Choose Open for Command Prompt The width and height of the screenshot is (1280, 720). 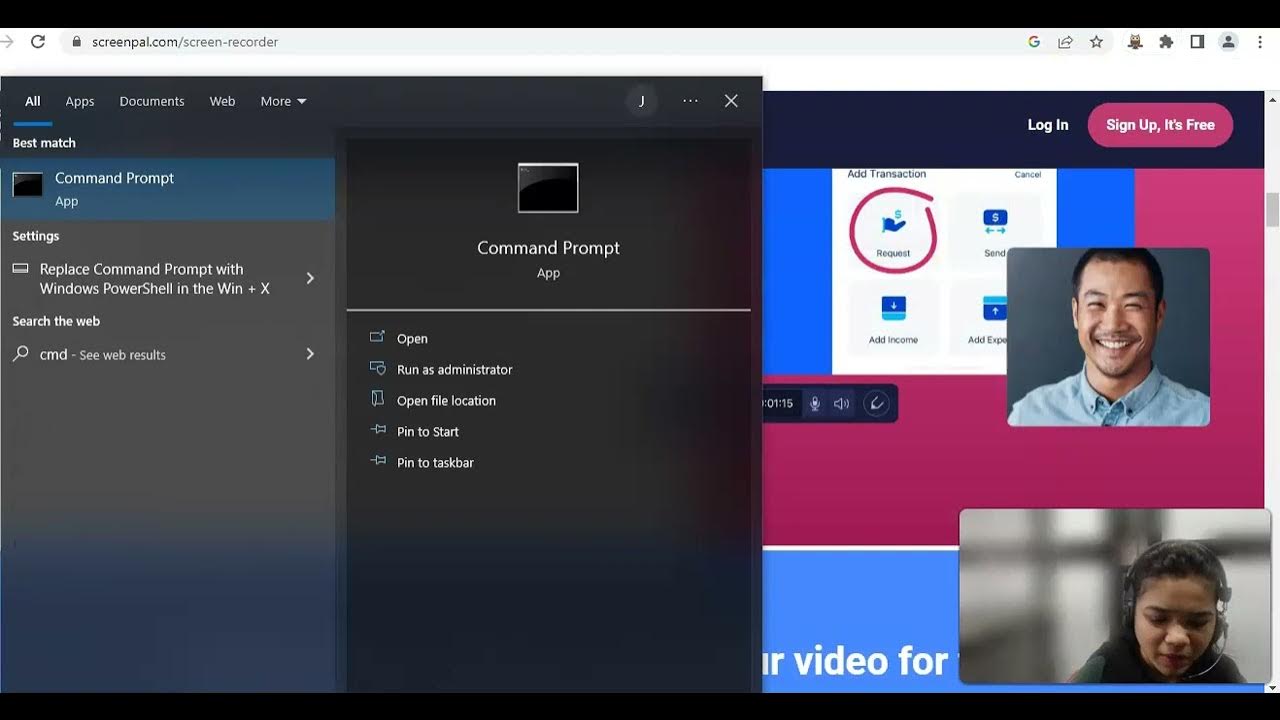[412, 339]
